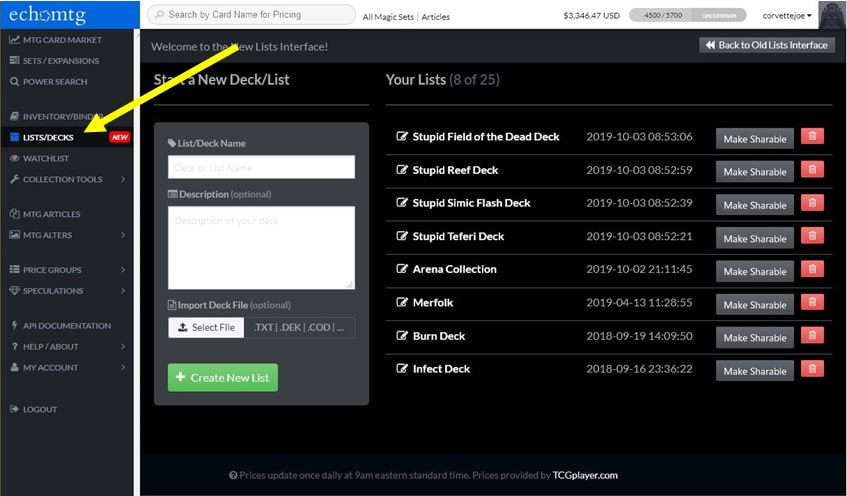Screen dimensions: 847x496
Task: Delete the Arena Collection list
Action: [812, 269]
